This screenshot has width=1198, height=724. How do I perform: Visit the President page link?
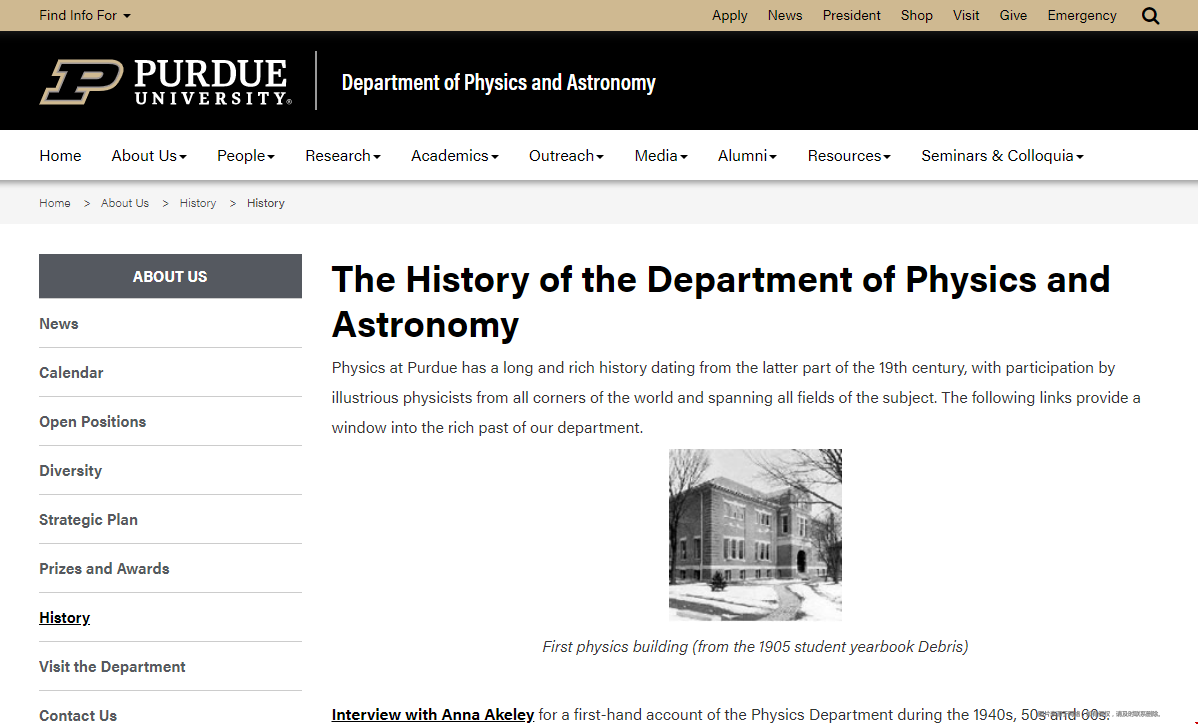coord(851,15)
